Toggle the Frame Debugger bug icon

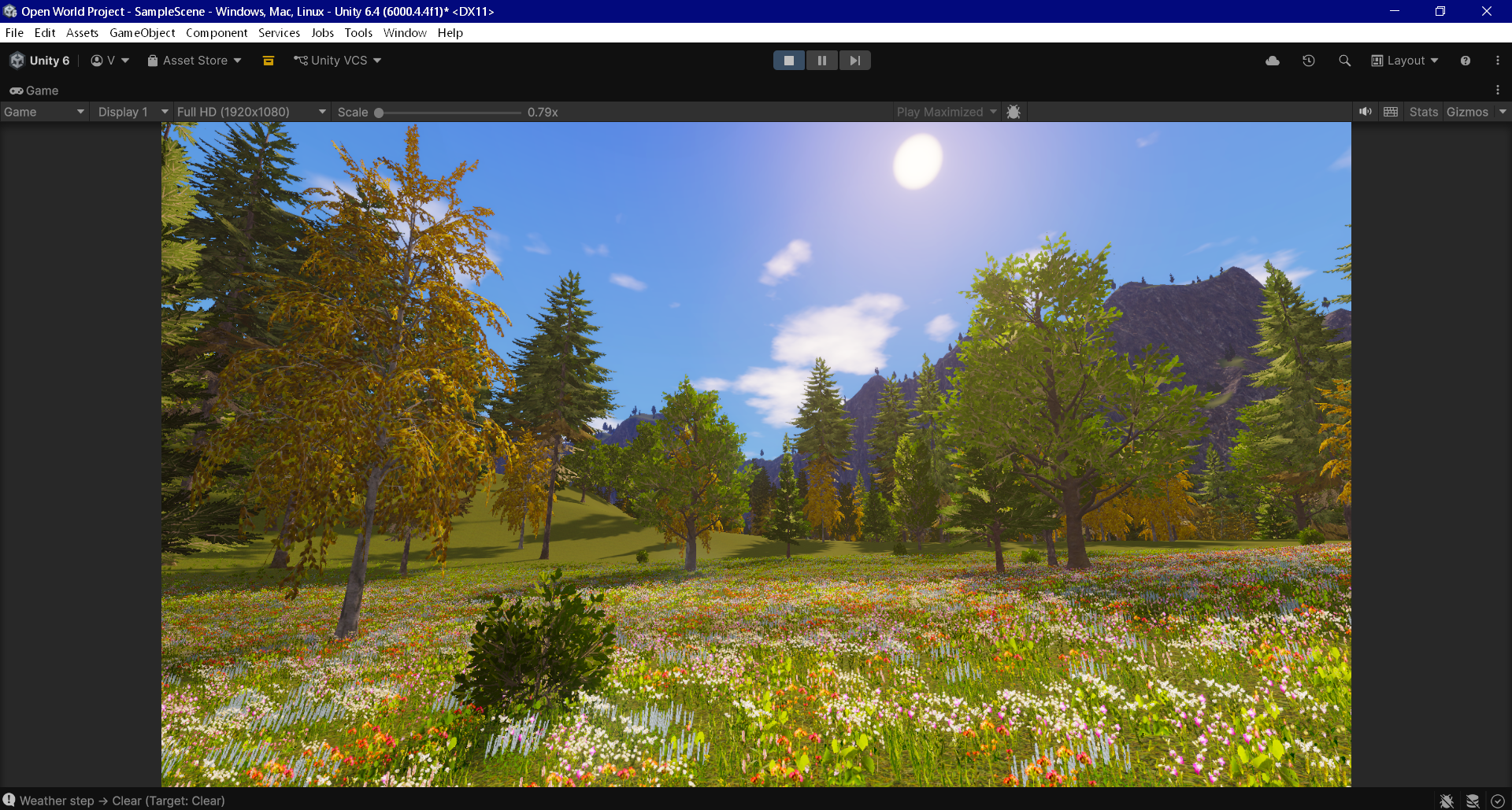click(x=1014, y=112)
